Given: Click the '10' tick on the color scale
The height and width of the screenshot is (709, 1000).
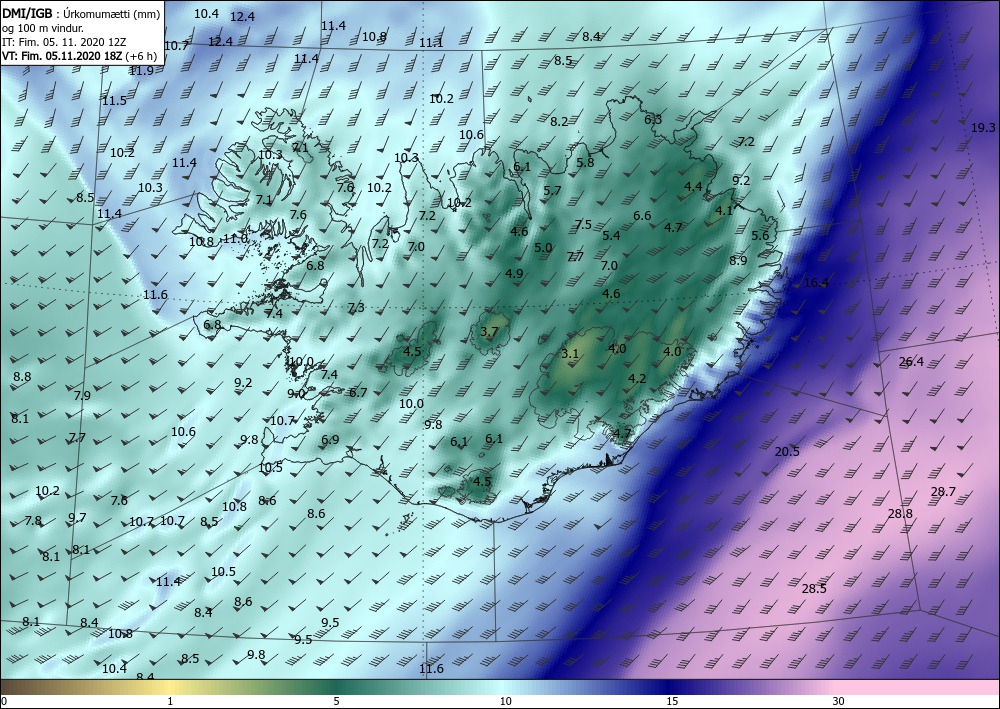Looking at the screenshot, I should [505, 701].
